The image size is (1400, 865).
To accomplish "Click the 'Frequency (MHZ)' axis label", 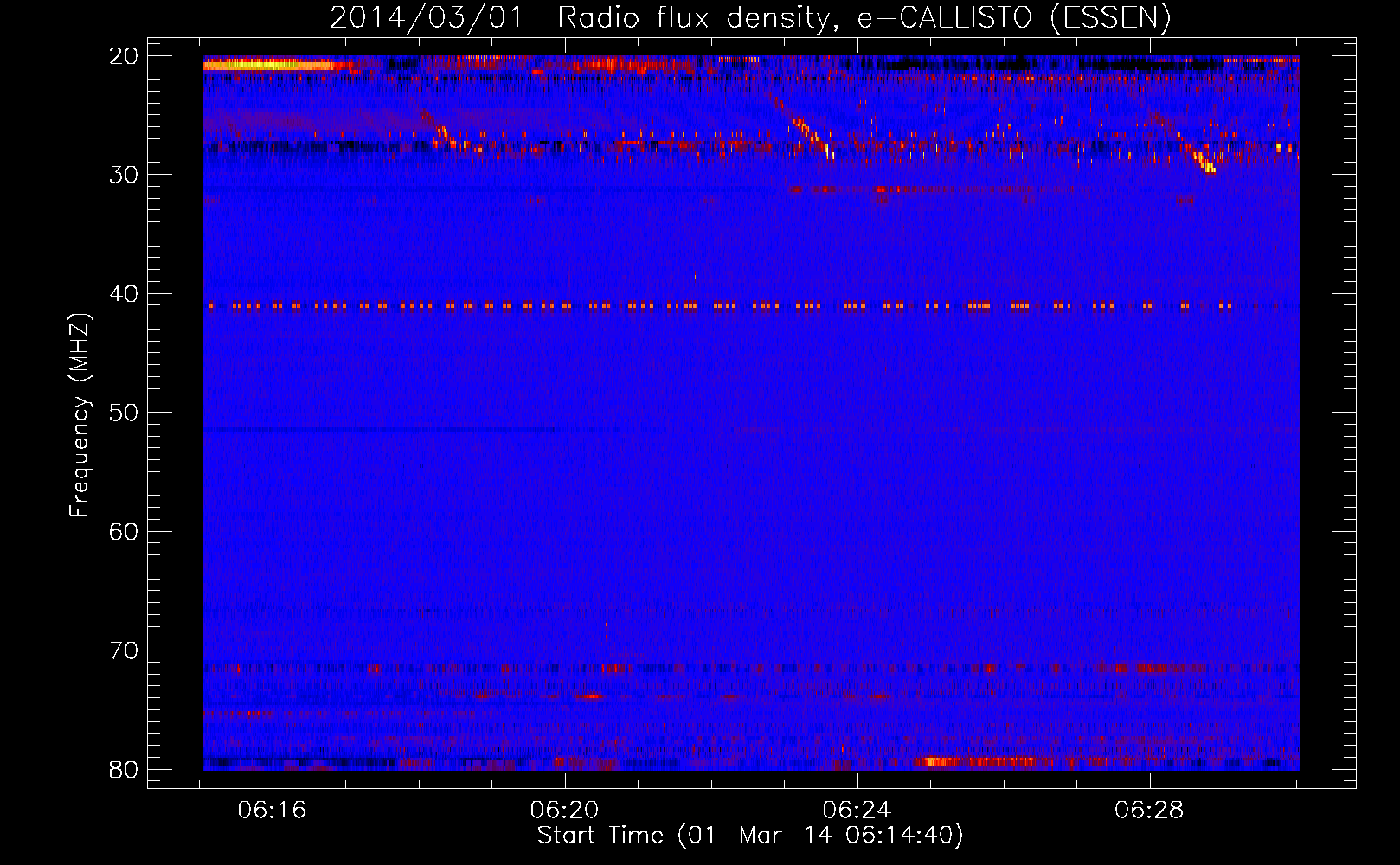I will (x=80, y=415).
